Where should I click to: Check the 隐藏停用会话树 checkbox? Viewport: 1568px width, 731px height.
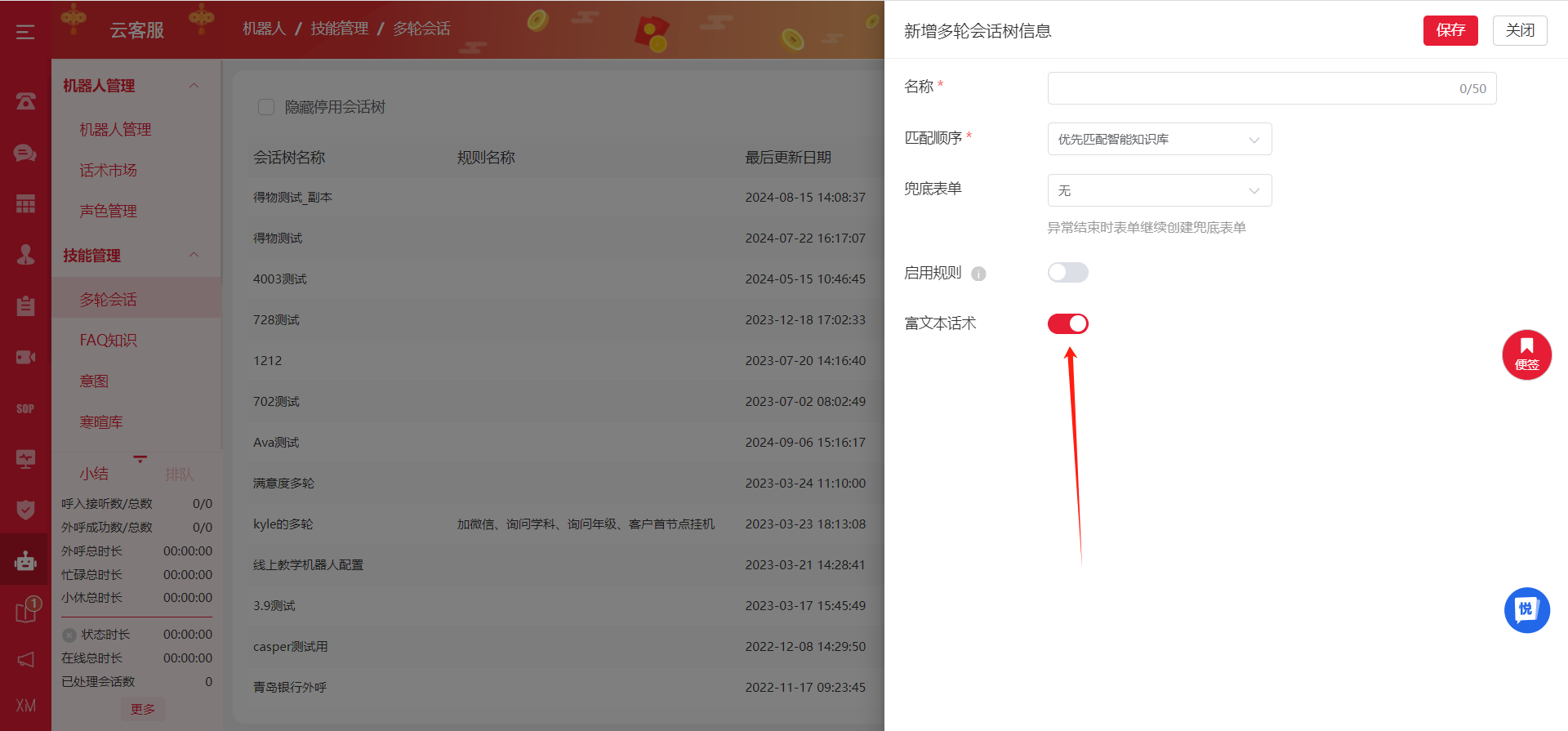tap(266, 107)
